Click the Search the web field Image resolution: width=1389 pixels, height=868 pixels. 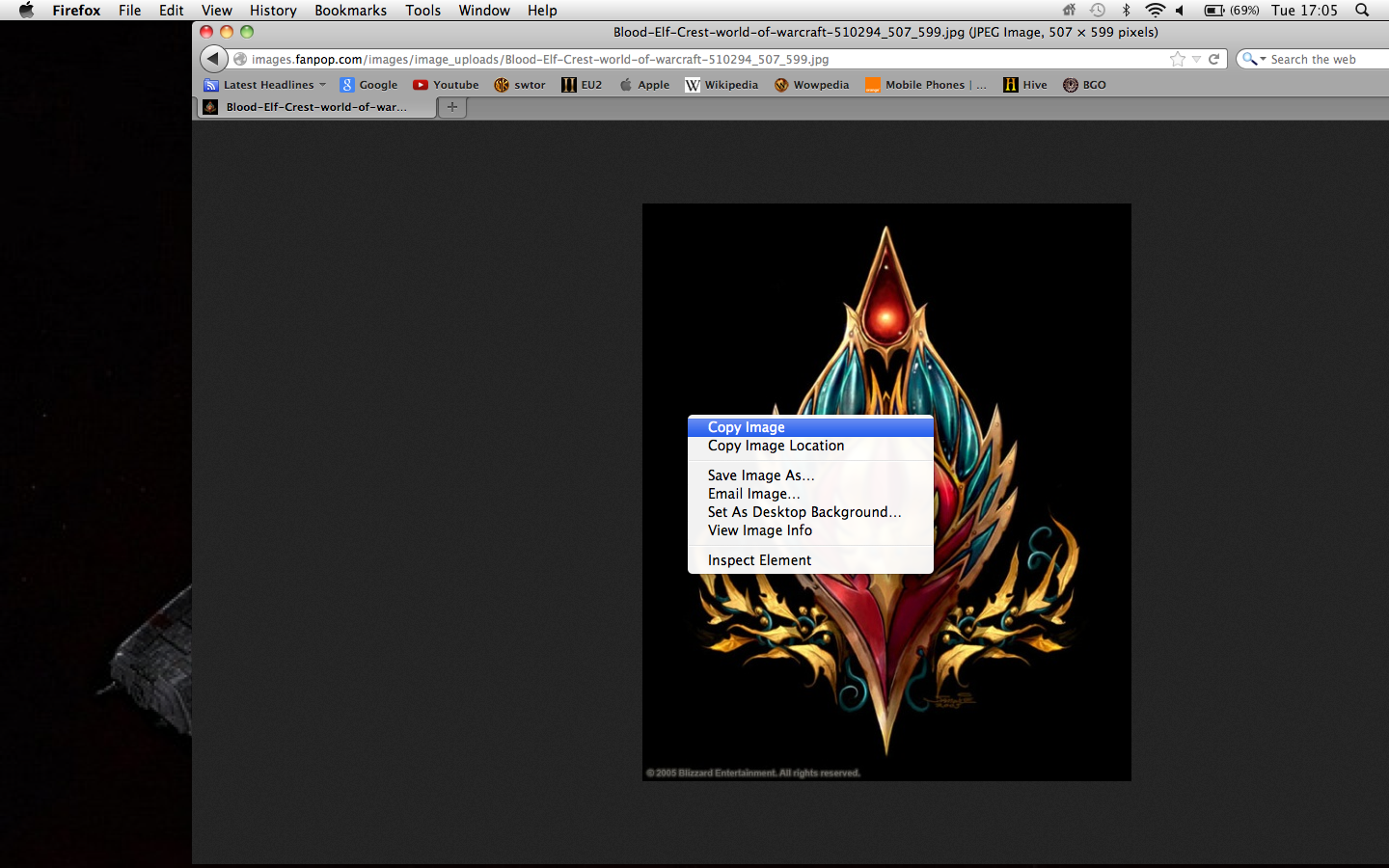click(x=1328, y=59)
